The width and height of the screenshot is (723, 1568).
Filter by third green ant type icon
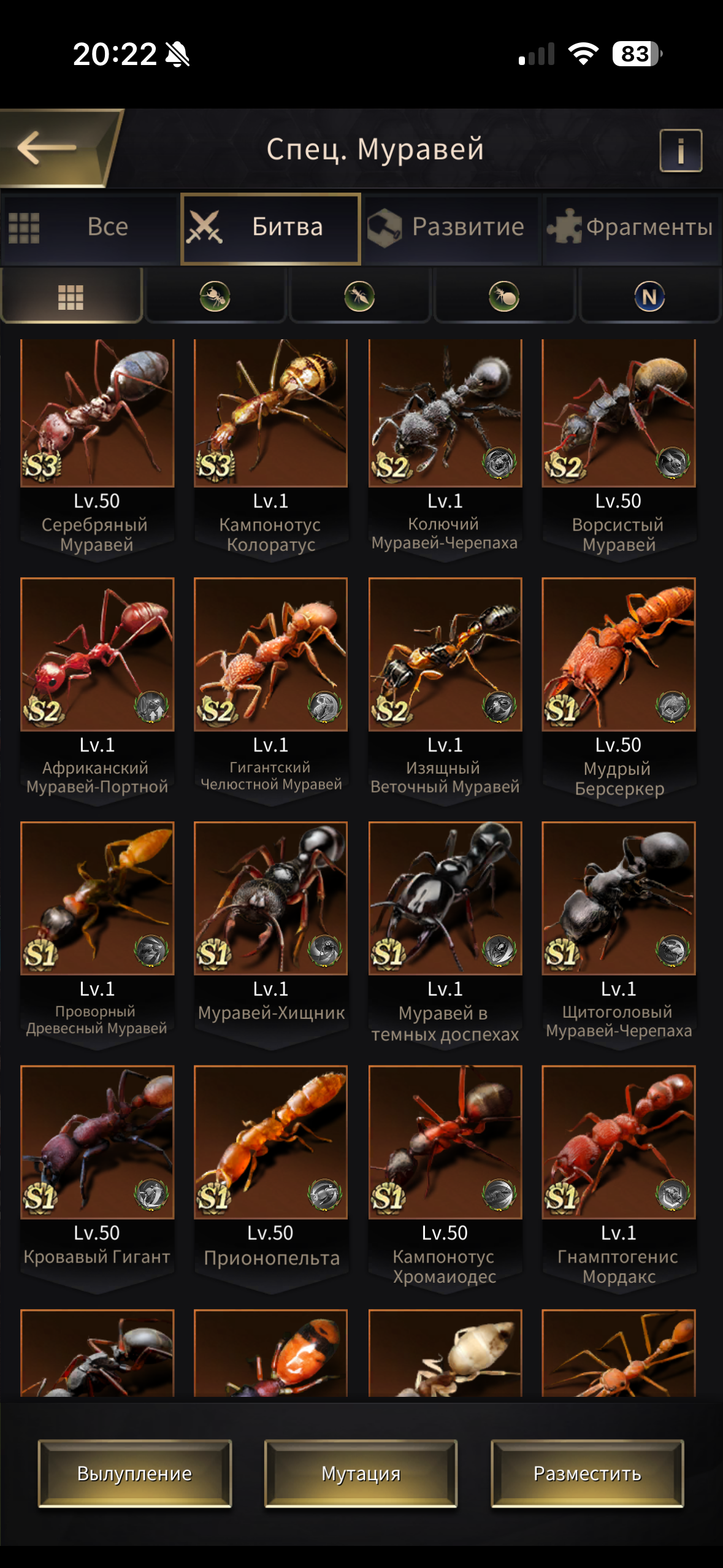tap(504, 297)
